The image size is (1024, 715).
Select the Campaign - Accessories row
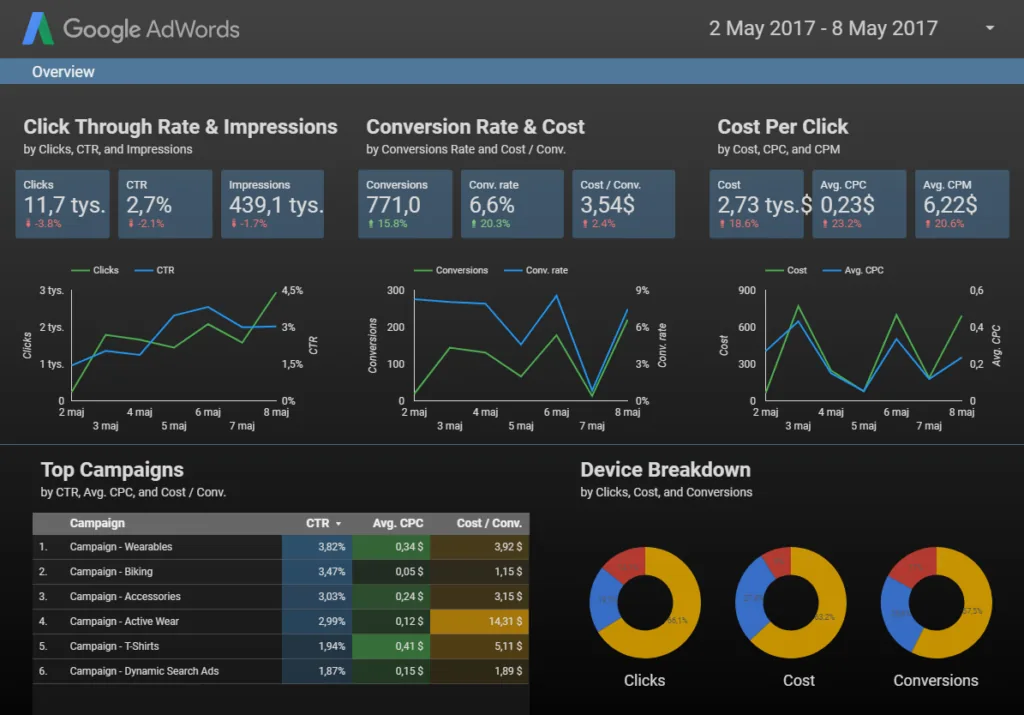(281, 597)
